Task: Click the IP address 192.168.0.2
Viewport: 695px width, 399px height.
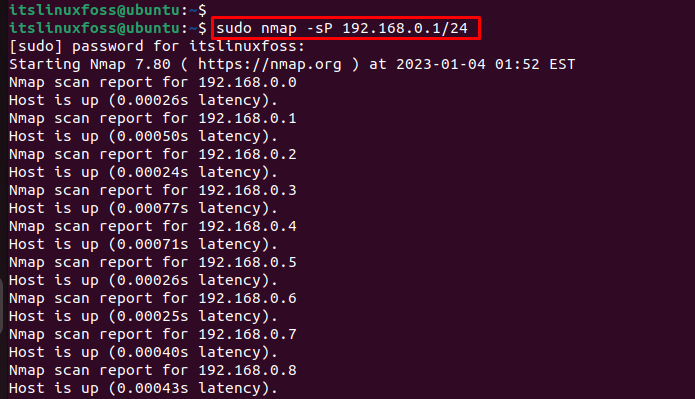Action: 247,154
